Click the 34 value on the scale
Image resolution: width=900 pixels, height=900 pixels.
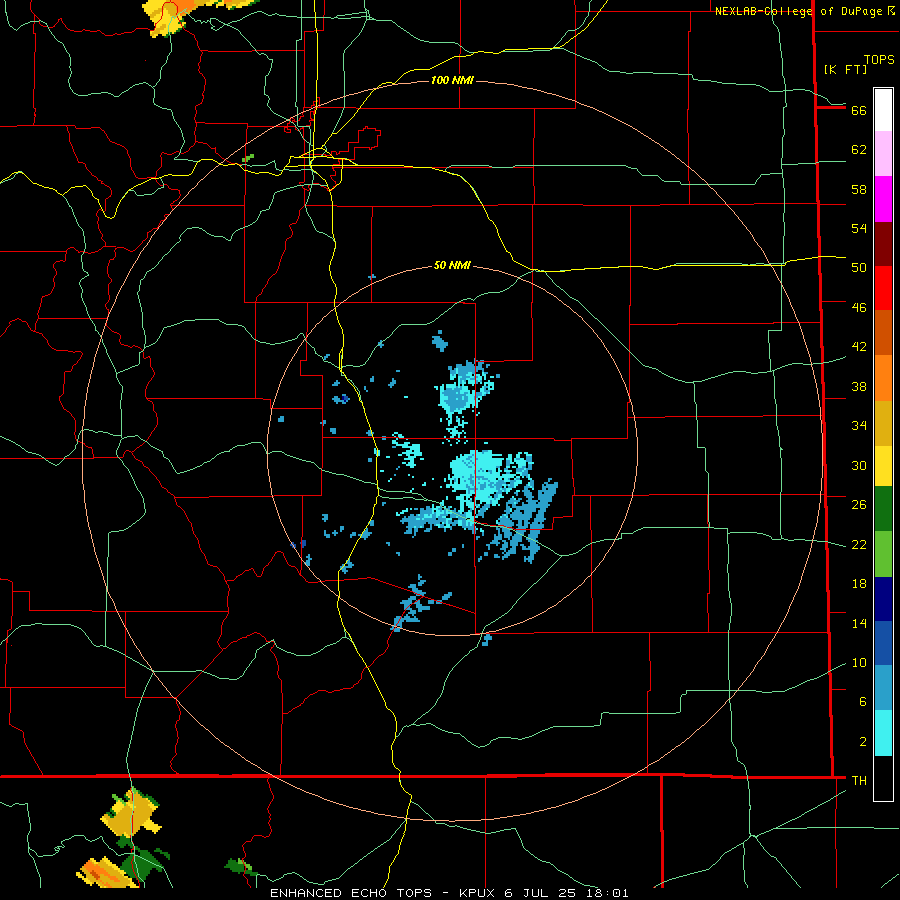point(859,426)
